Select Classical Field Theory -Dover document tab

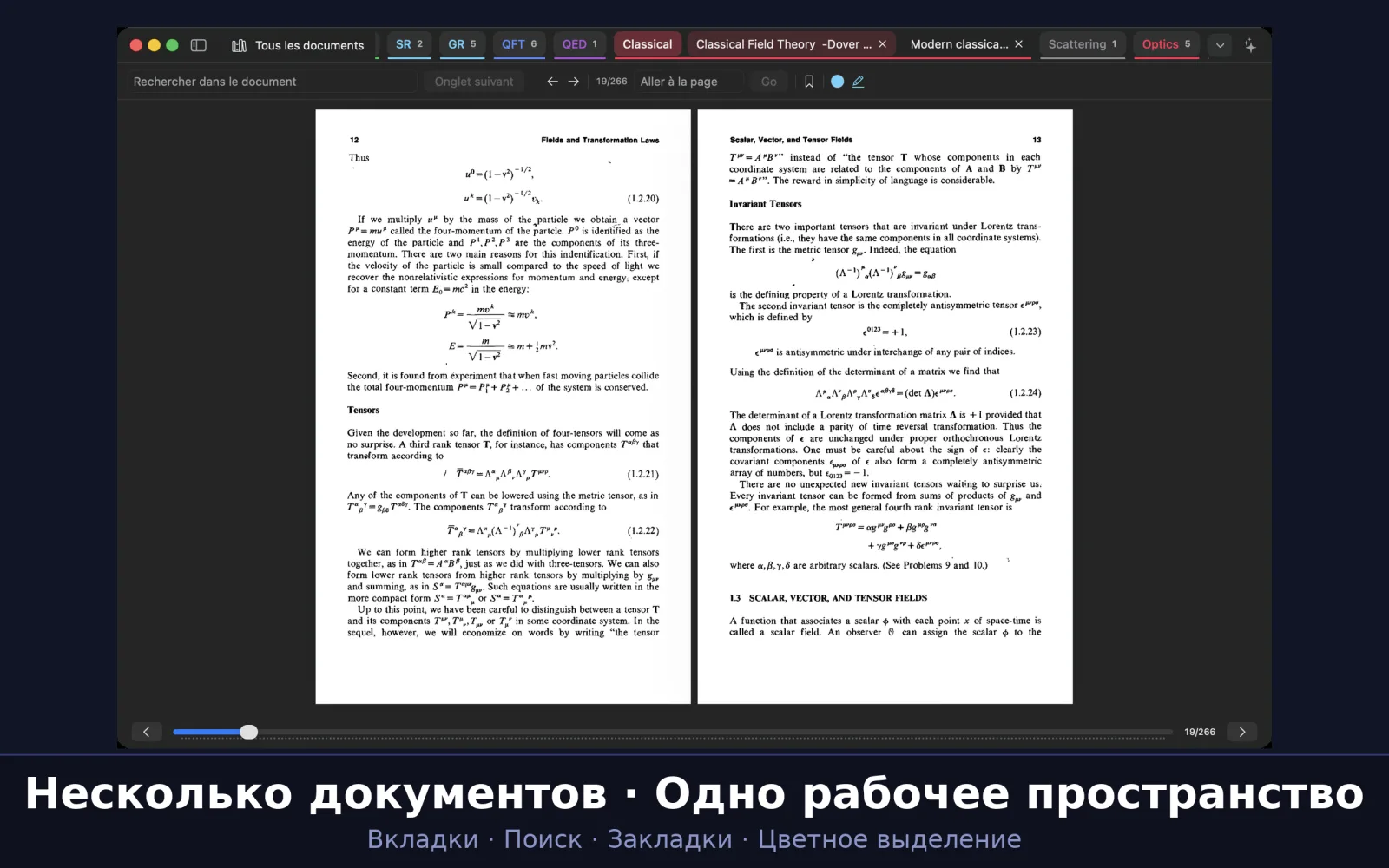tap(783, 44)
